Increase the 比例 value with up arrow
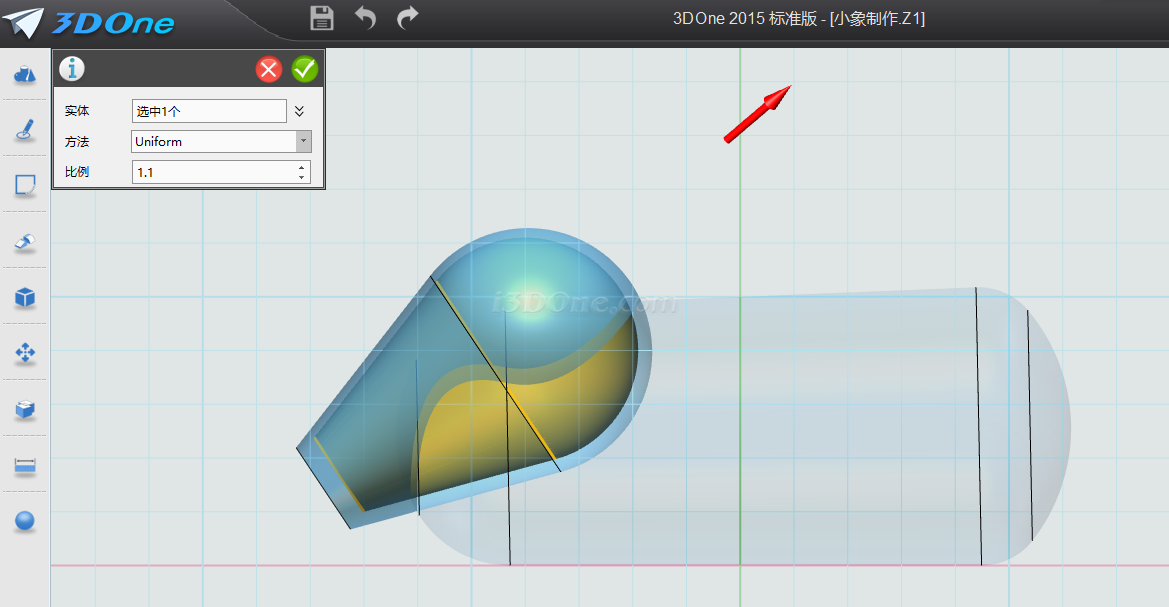 [302, 167]
